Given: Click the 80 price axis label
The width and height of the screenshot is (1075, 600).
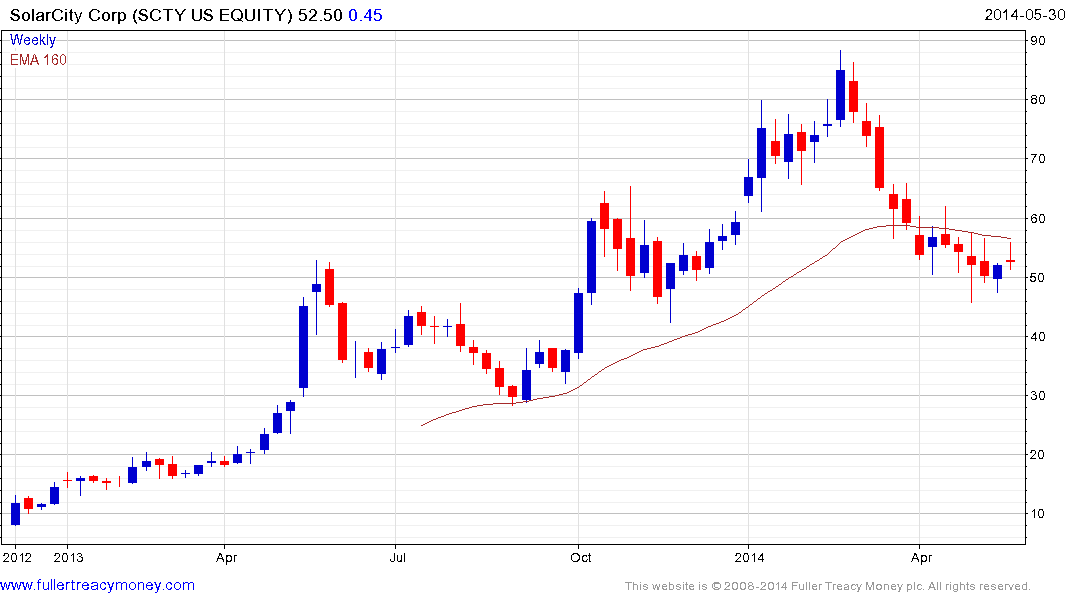Looking at the screenshot, I should point(1038,99).
